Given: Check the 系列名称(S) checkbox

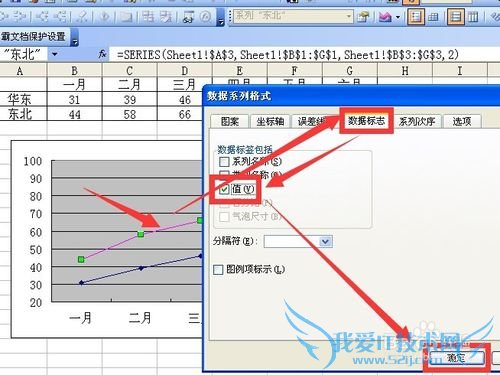Looking at the screenshot, I should click(x=224, y=162).
